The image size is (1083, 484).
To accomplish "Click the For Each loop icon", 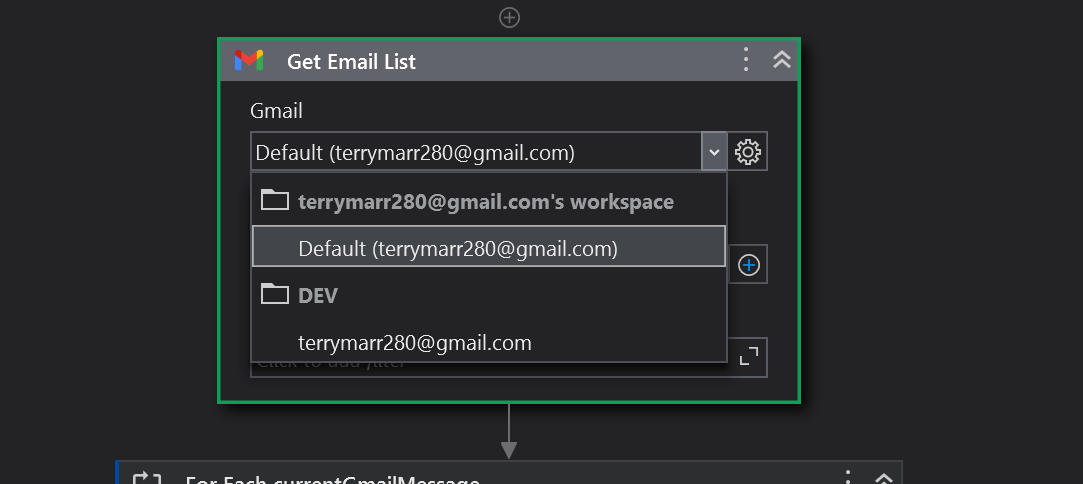I will point(147,478).
